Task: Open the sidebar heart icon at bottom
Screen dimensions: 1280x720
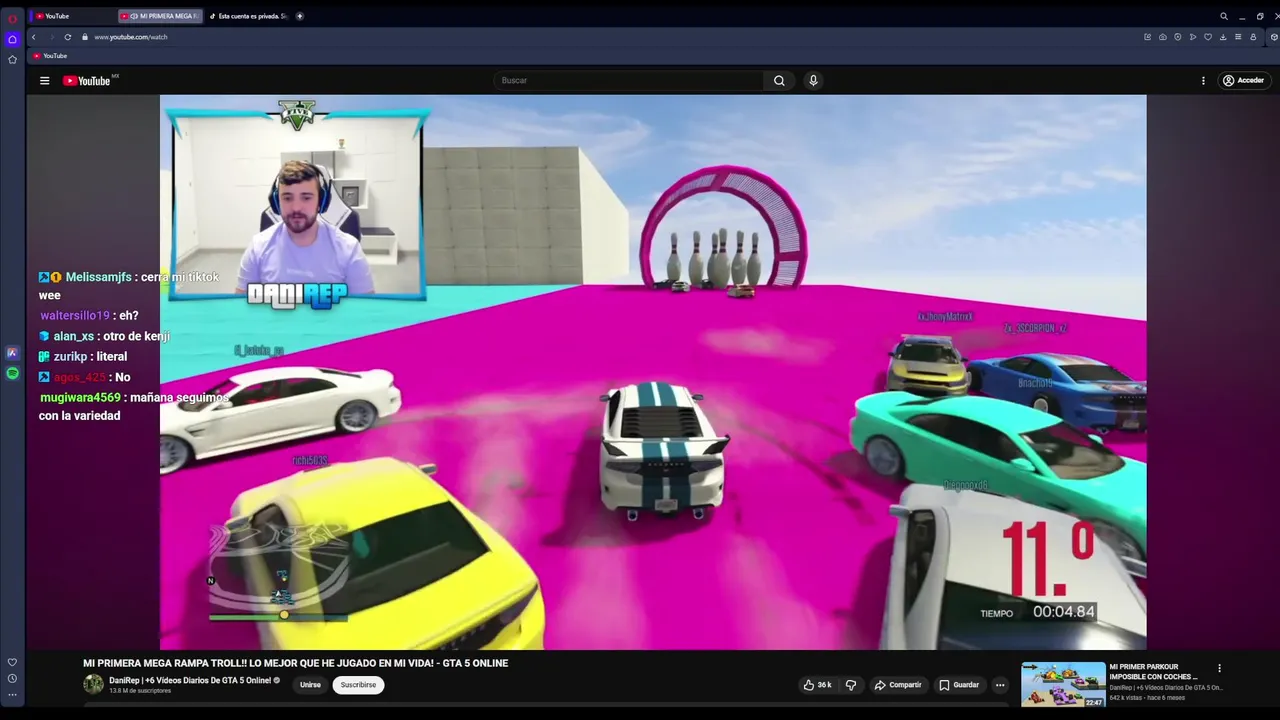Action: point(12,662)
